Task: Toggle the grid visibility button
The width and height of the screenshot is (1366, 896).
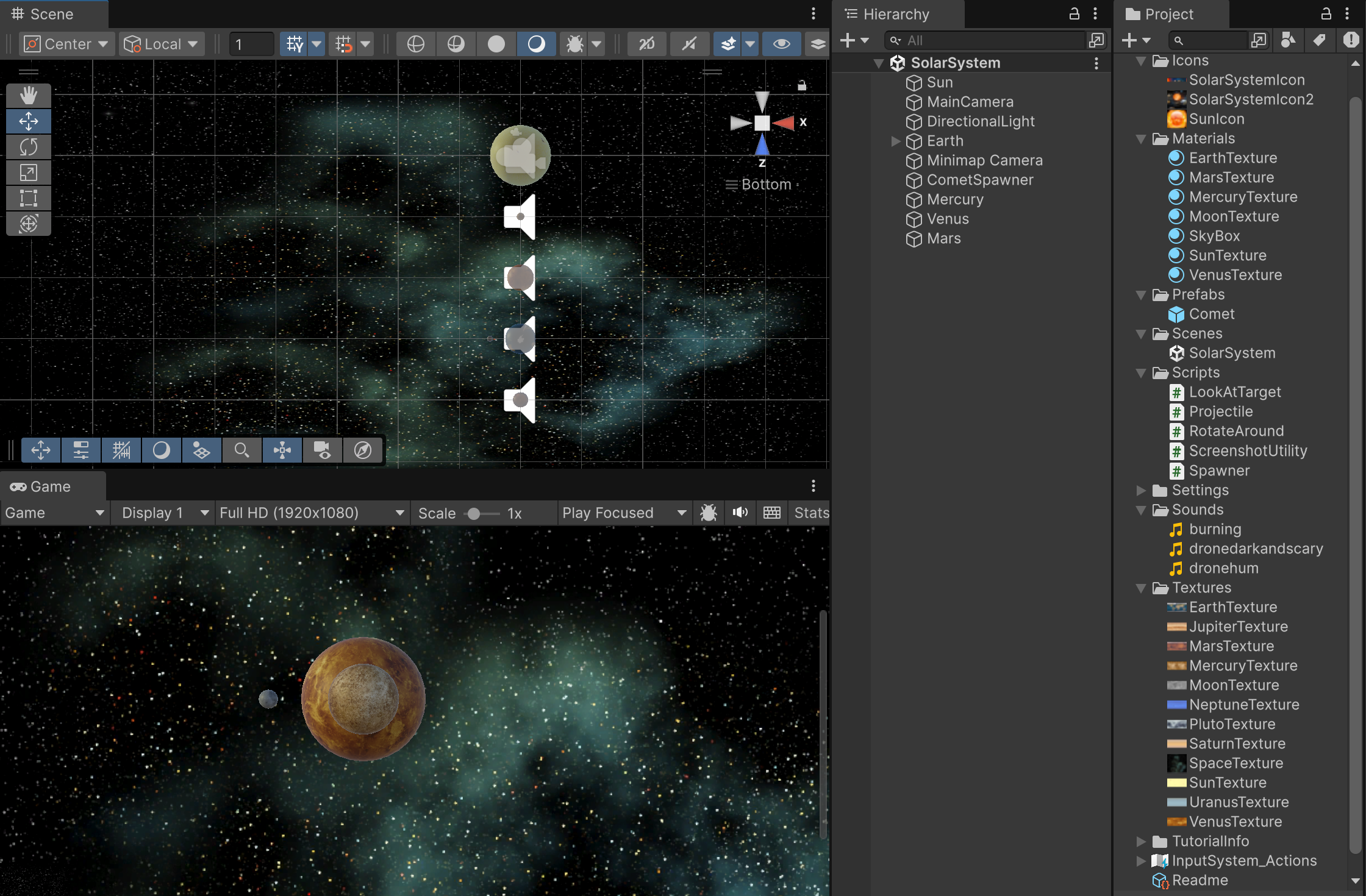Action: (x=294, y=44)
